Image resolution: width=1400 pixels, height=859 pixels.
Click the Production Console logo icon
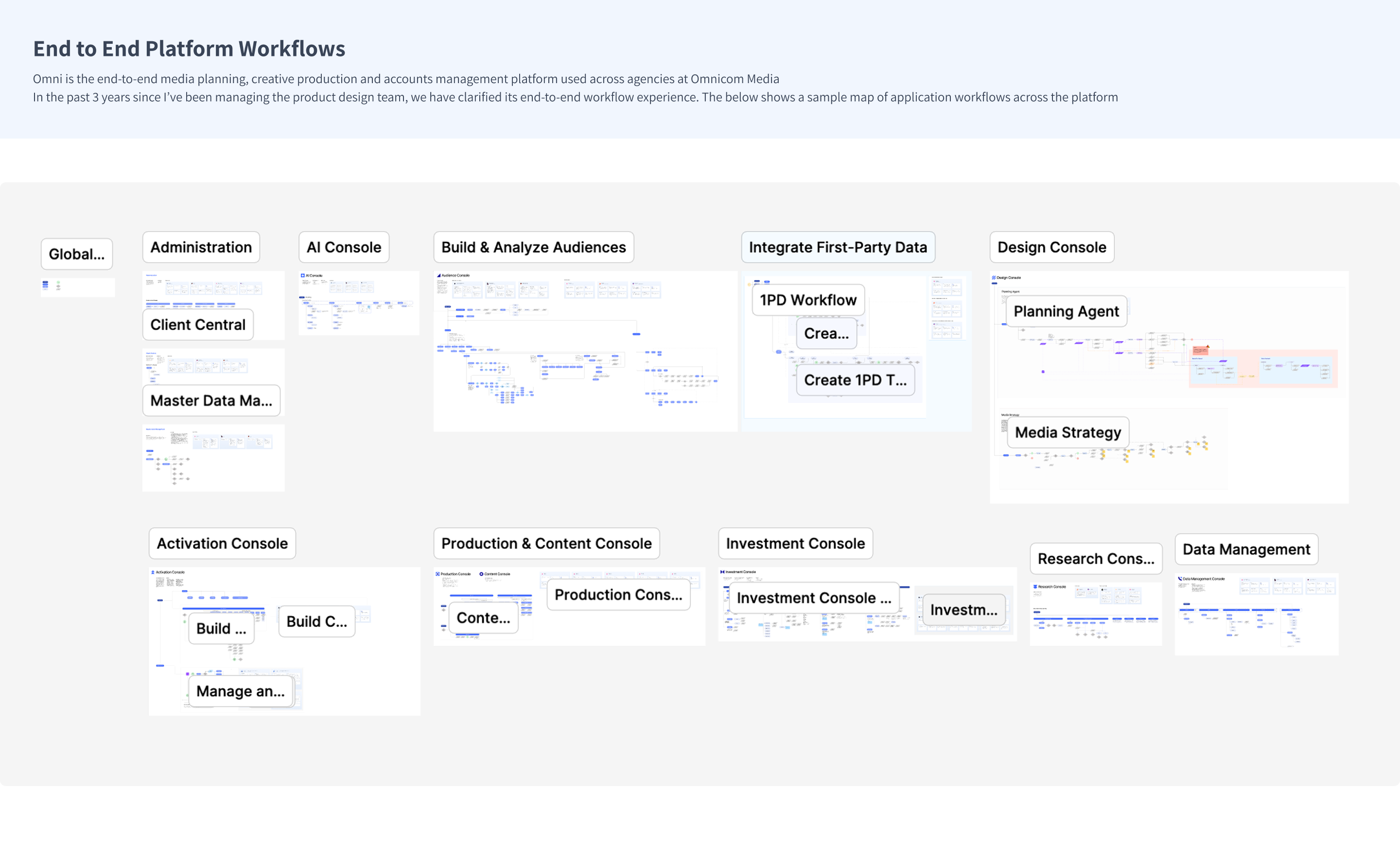(x=437, y=574)
